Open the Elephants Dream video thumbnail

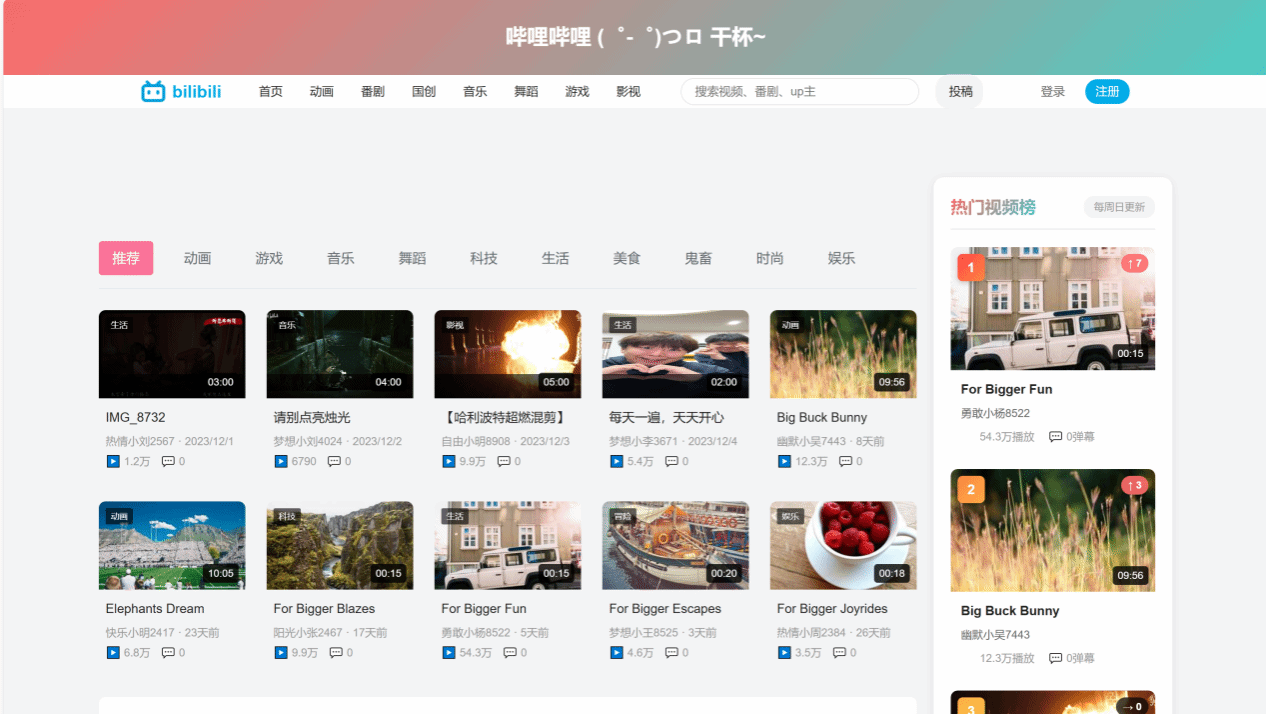(x=172, y=545)
